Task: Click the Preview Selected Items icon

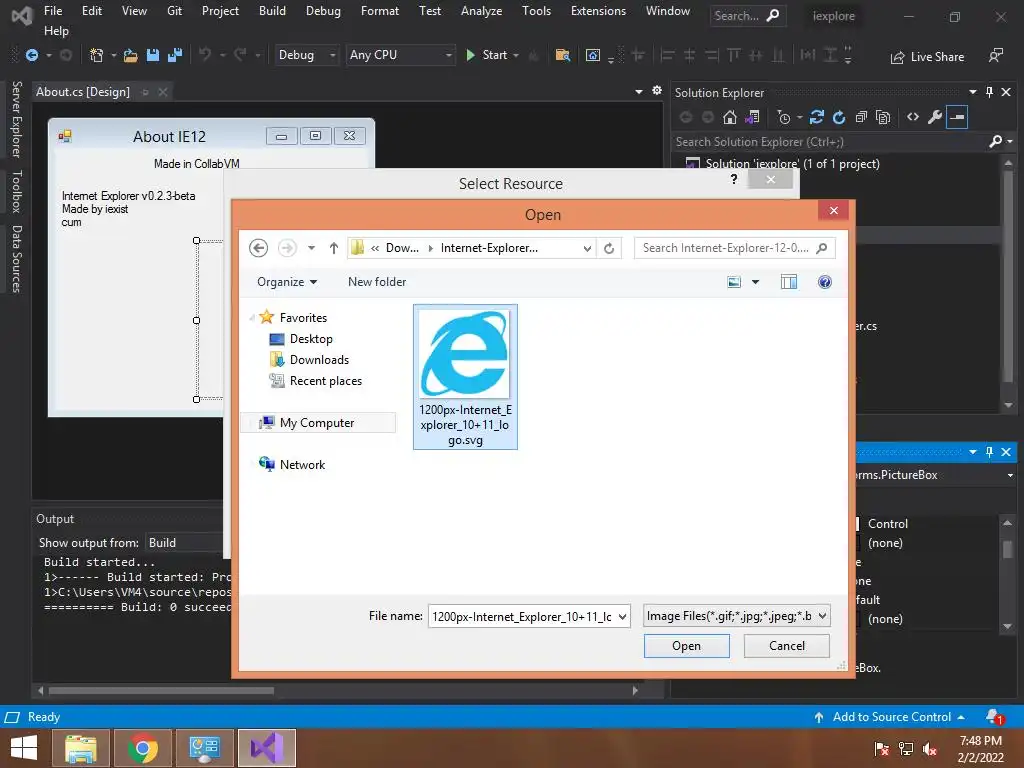Action: tap(957, 117)
